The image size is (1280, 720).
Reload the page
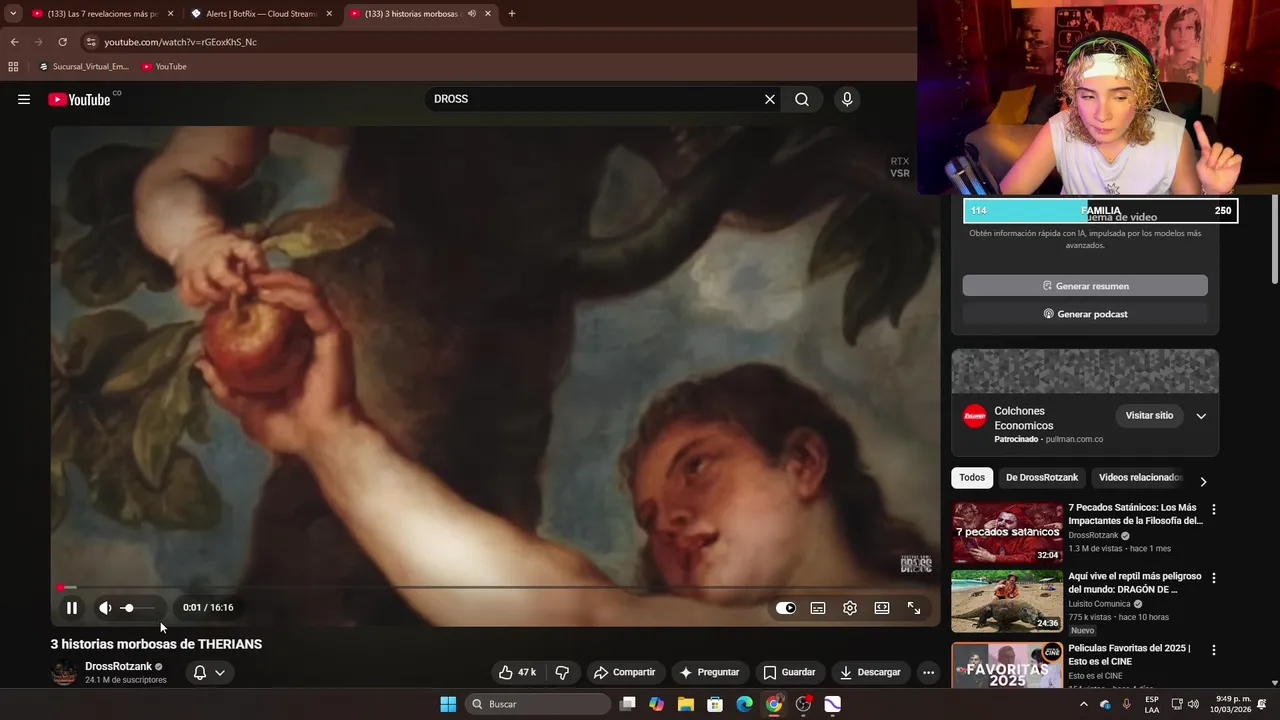[62, 42]
